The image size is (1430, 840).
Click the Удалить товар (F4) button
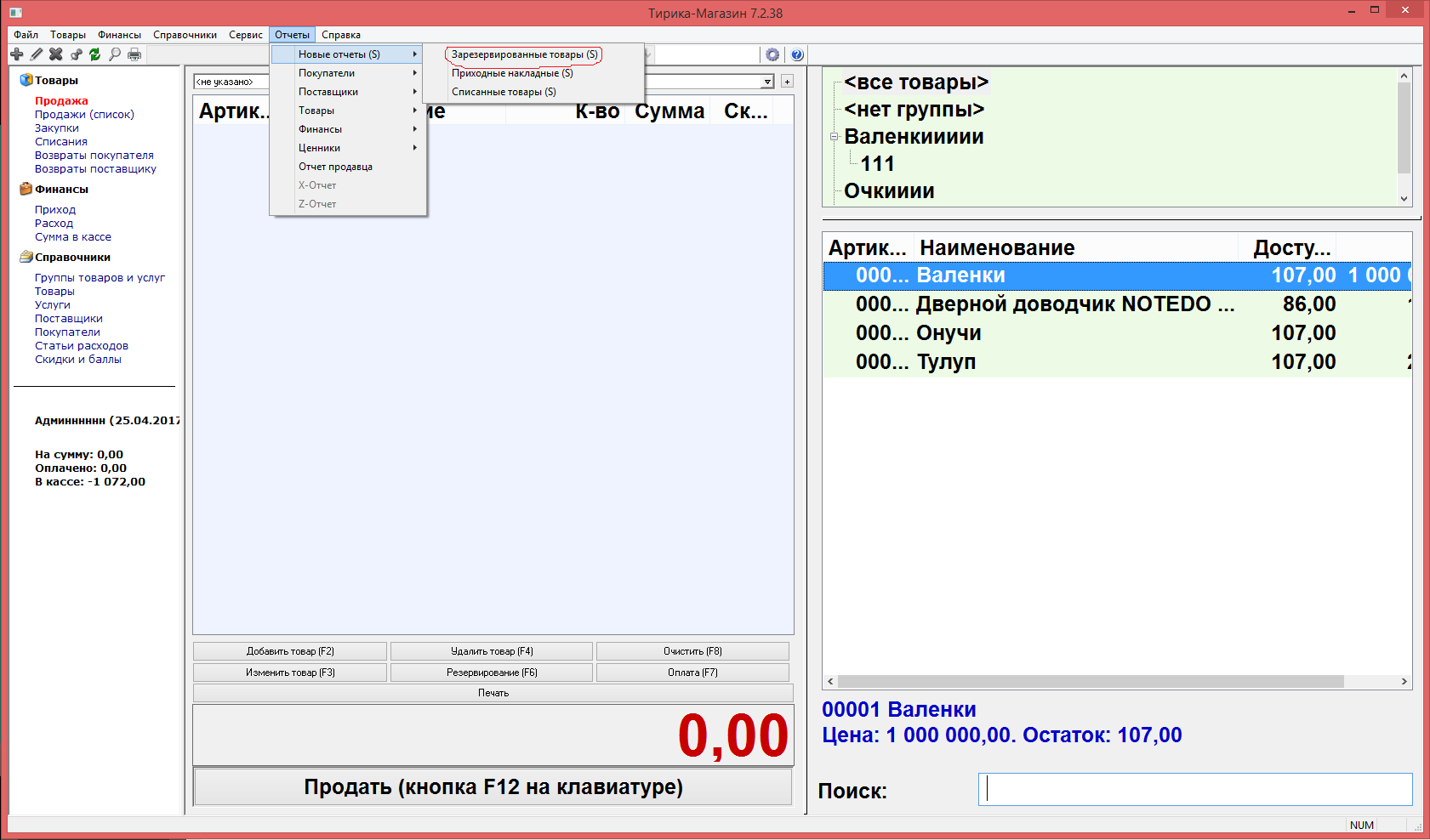tap(492, 651)
